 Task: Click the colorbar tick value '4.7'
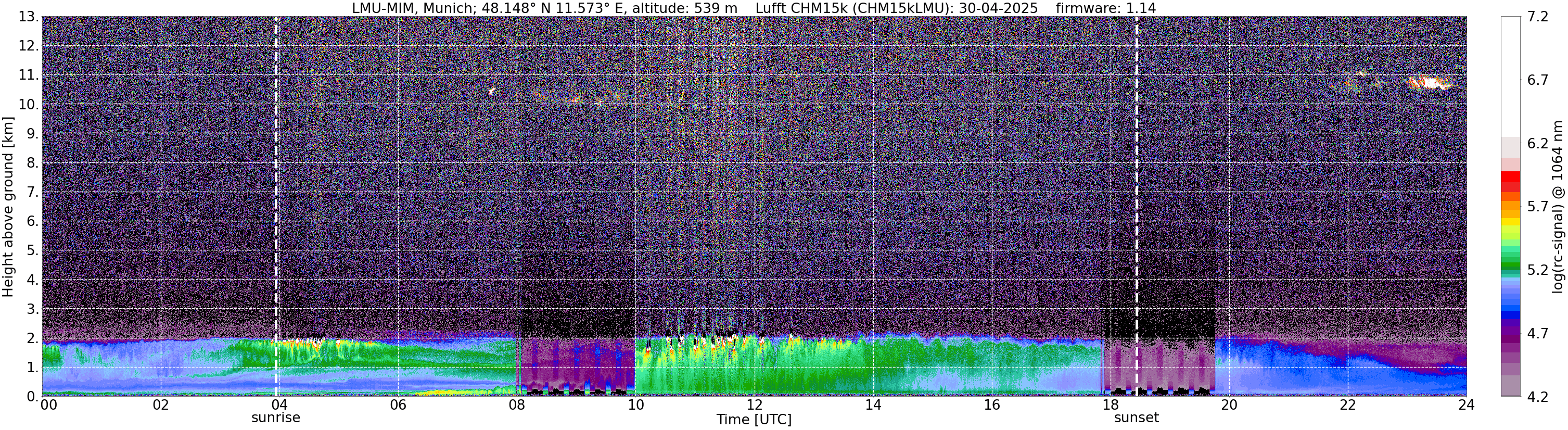(x=1538, y=334)
